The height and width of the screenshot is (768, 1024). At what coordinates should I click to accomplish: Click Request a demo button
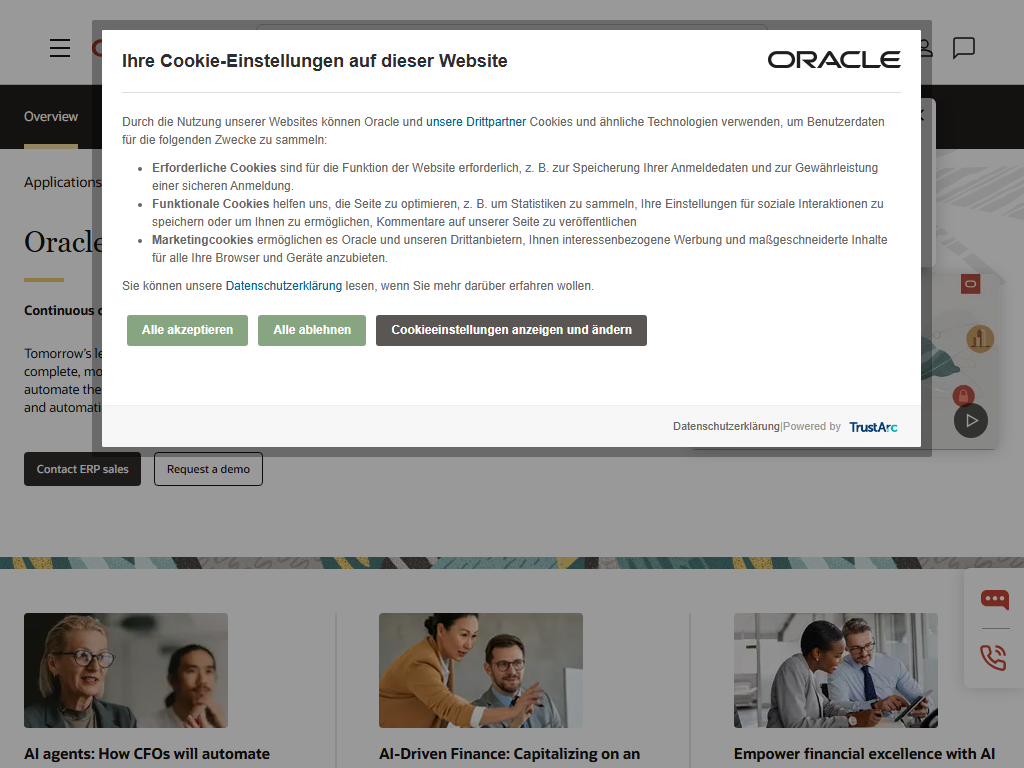coord(208,469)
